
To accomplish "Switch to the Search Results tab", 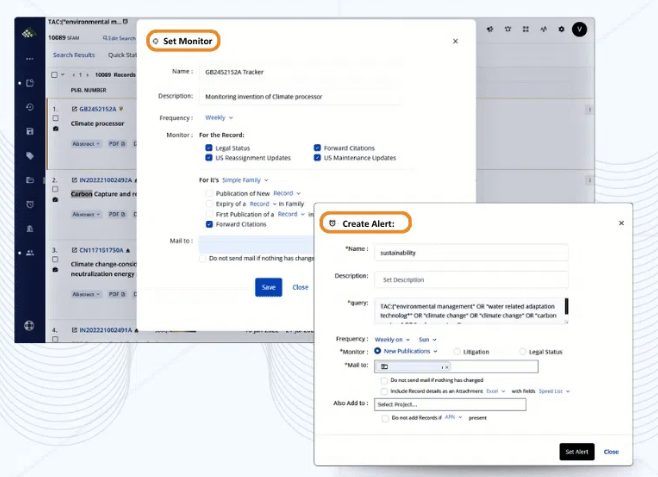I will 74,55.
